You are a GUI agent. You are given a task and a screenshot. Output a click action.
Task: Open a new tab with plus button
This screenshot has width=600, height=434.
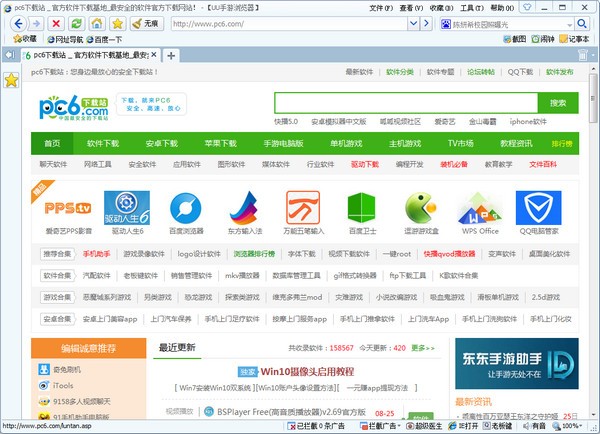tap(171, 56)
